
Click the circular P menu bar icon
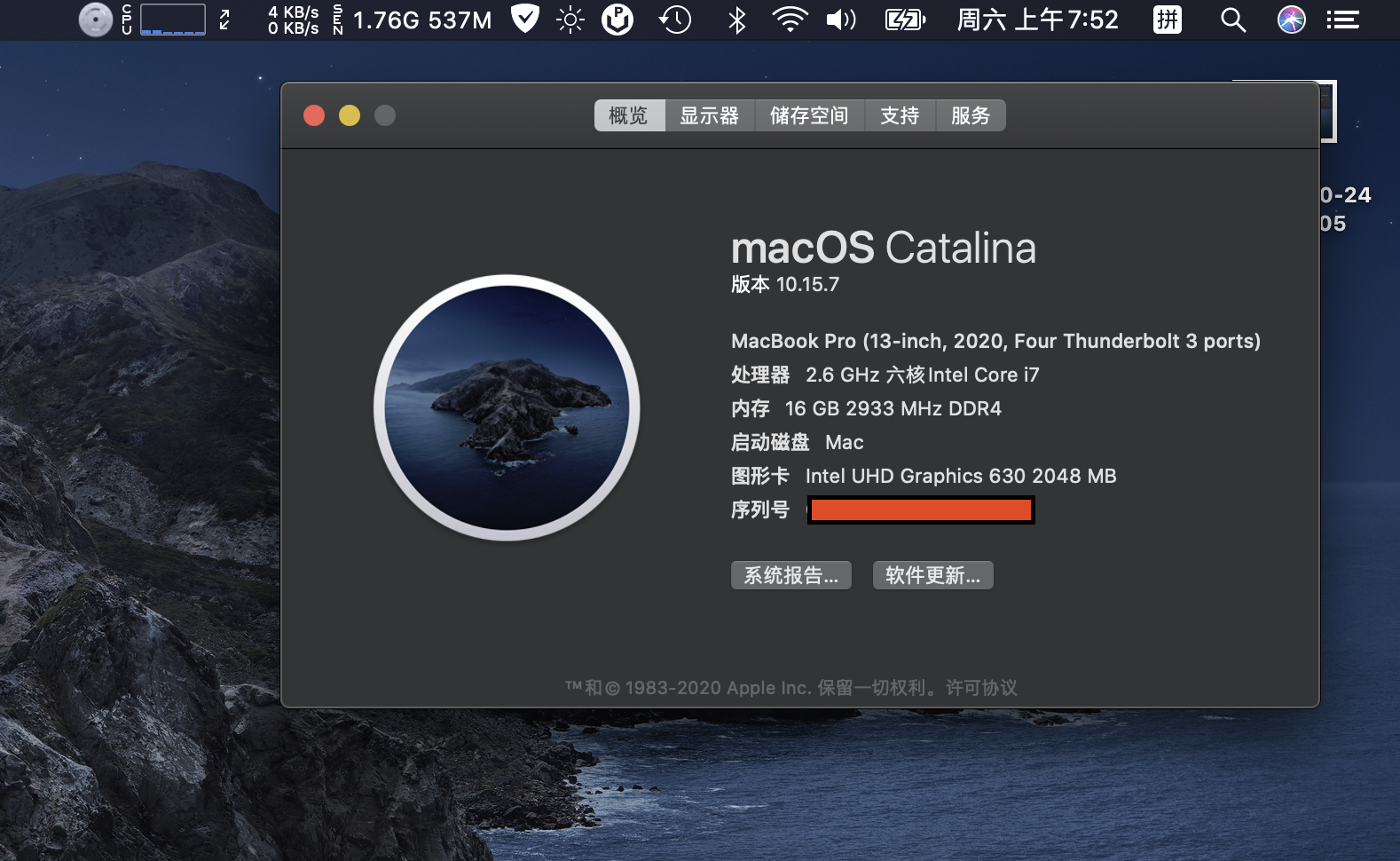coord(617,20)
